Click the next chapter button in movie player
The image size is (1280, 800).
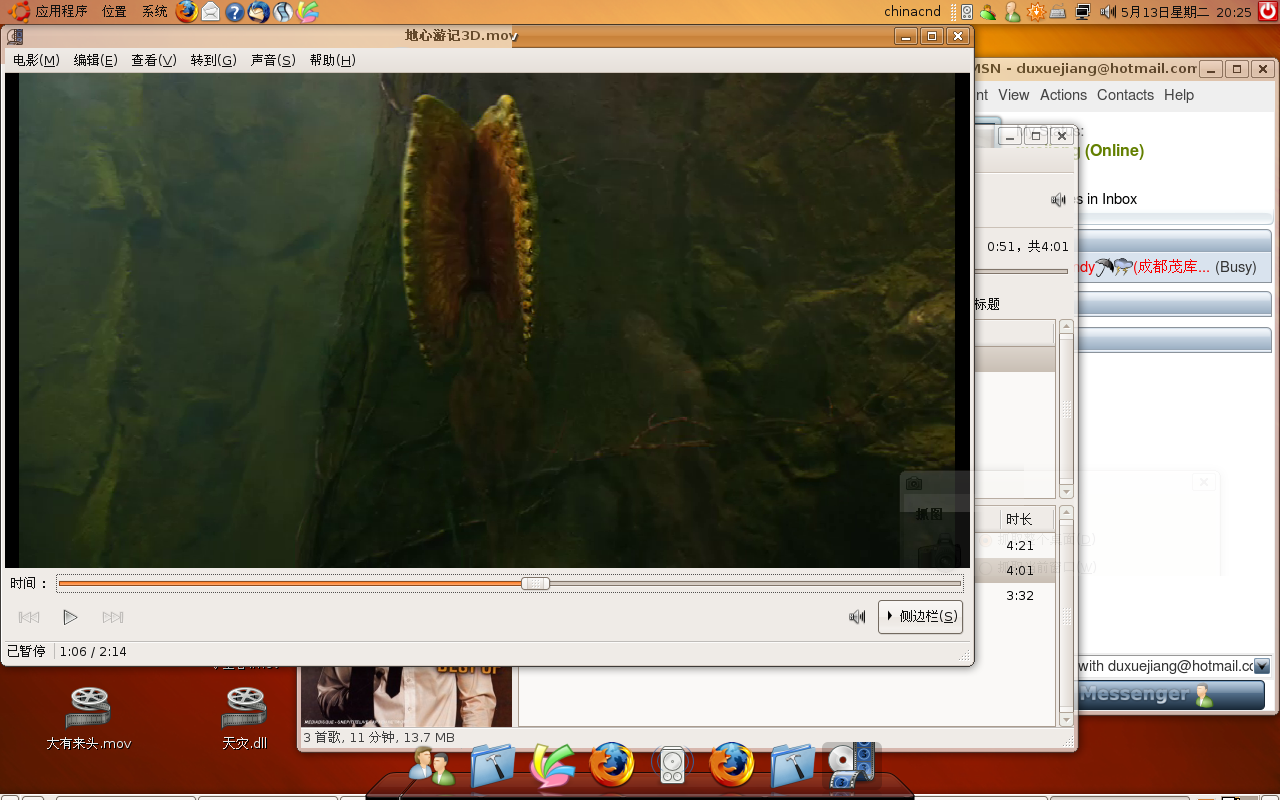coord(113,617)
